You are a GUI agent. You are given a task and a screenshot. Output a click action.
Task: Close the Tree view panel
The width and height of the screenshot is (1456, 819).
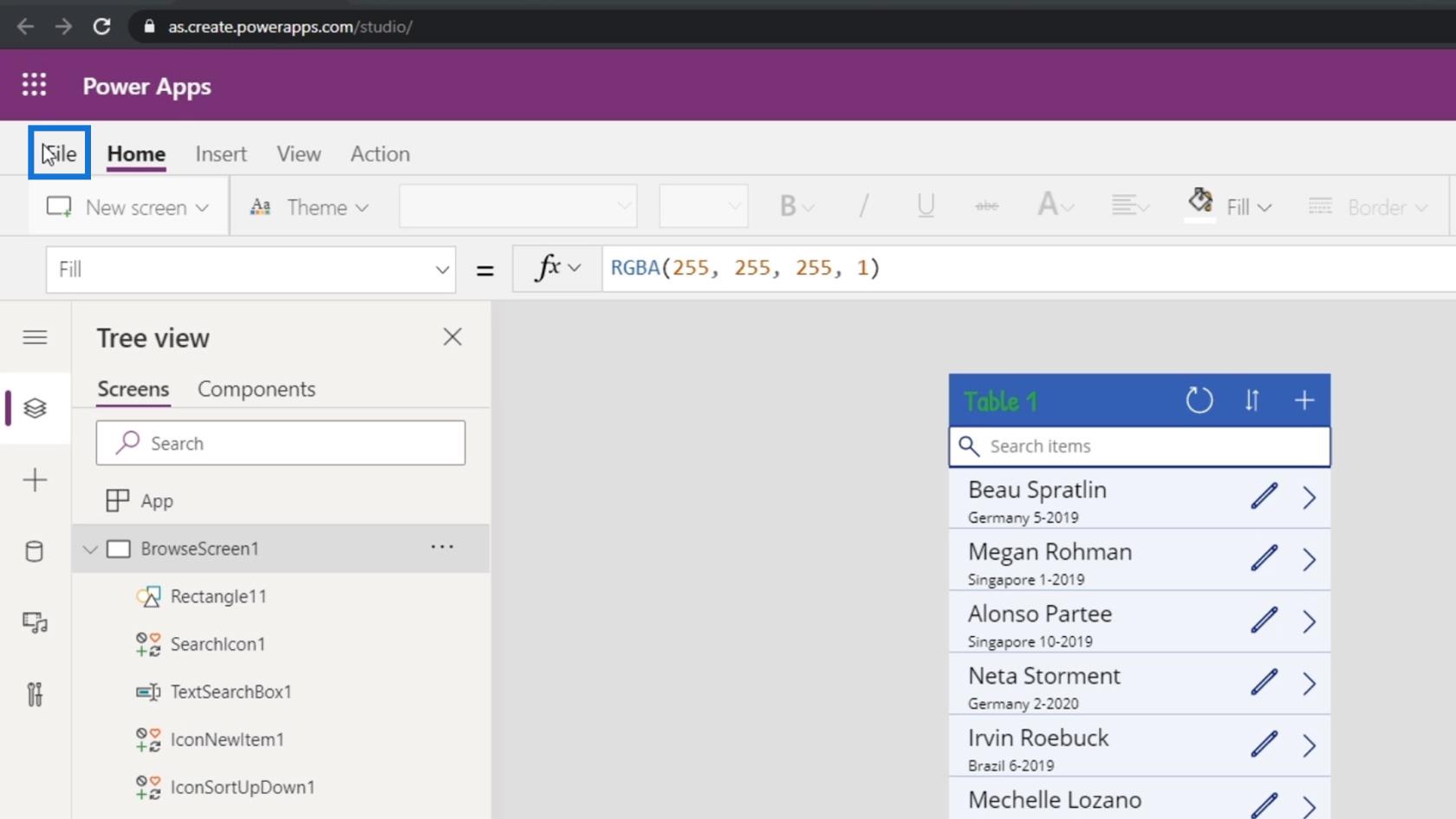coord(452,337)
